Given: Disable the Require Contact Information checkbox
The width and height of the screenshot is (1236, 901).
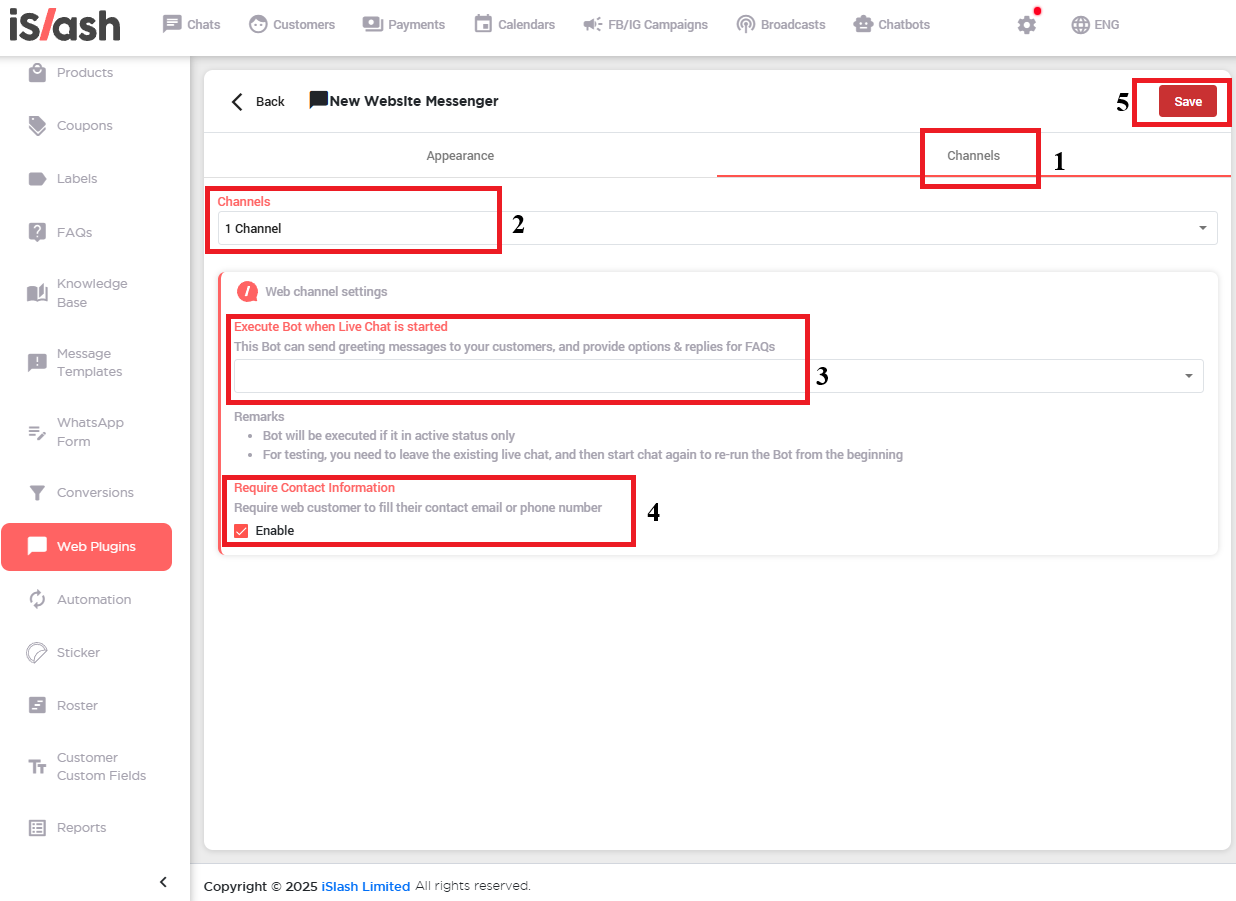Looking at the screenshot, I should pos(241,531).
